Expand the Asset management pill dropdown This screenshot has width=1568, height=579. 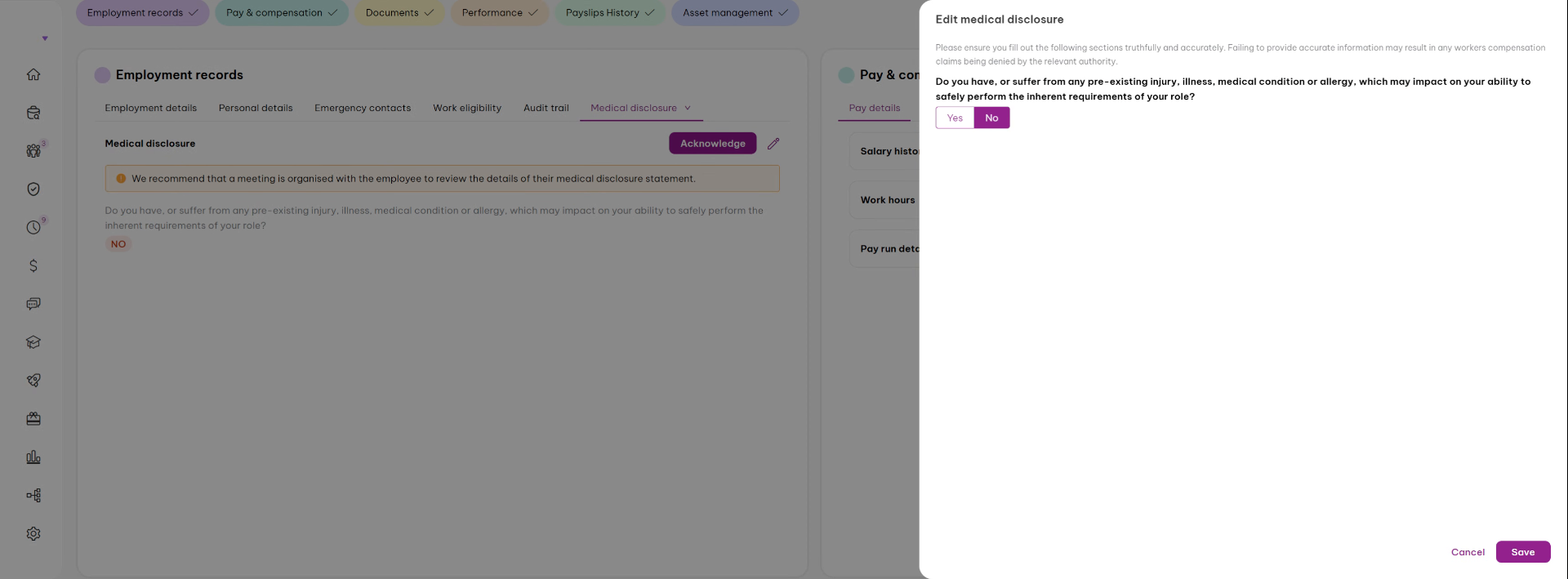(x=735, y=12)
